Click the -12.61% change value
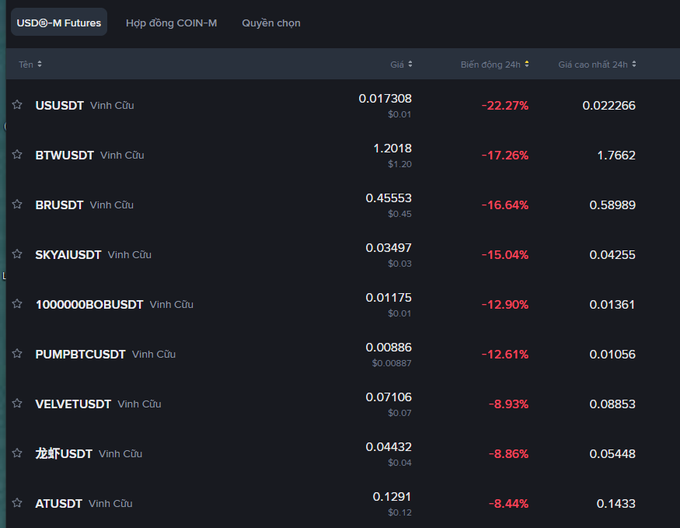 tap(505, 355)
